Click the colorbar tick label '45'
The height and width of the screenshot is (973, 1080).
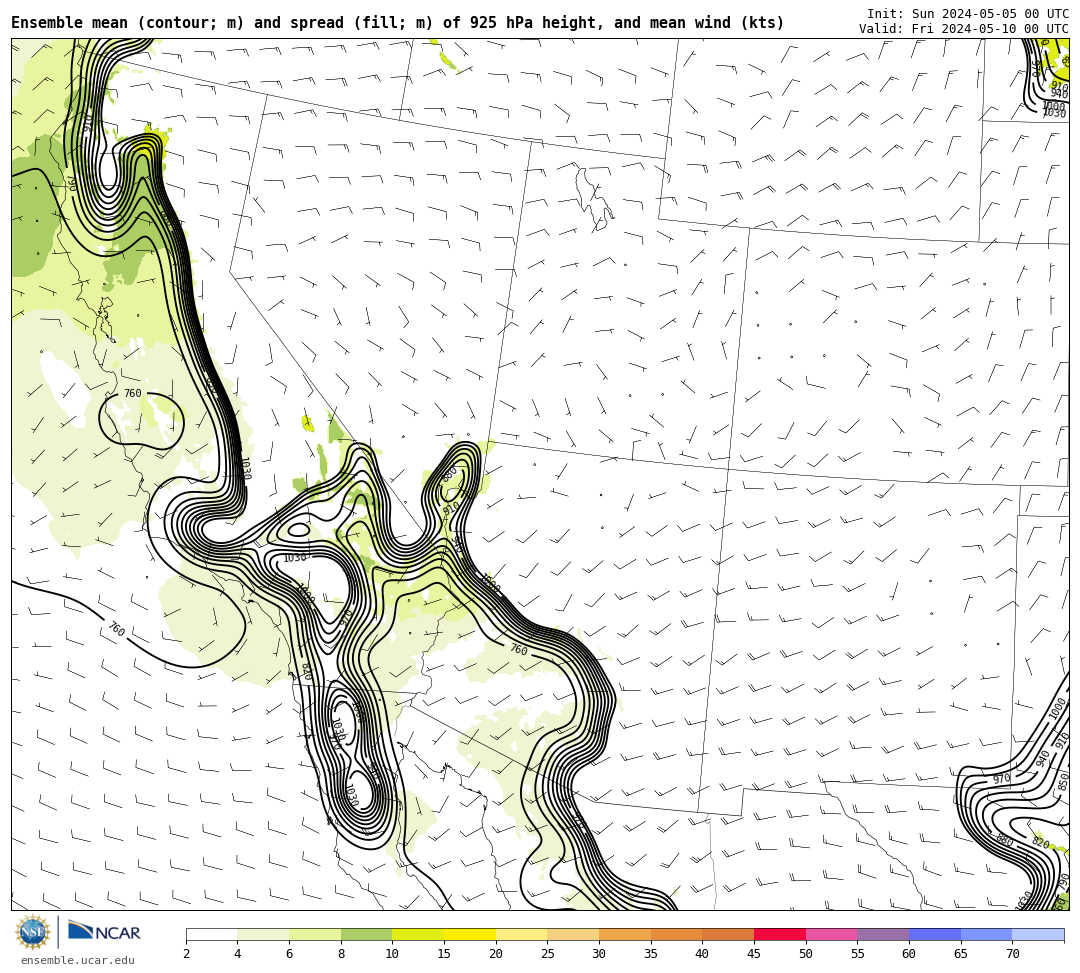pyautogui.click(x=754, y=954)
